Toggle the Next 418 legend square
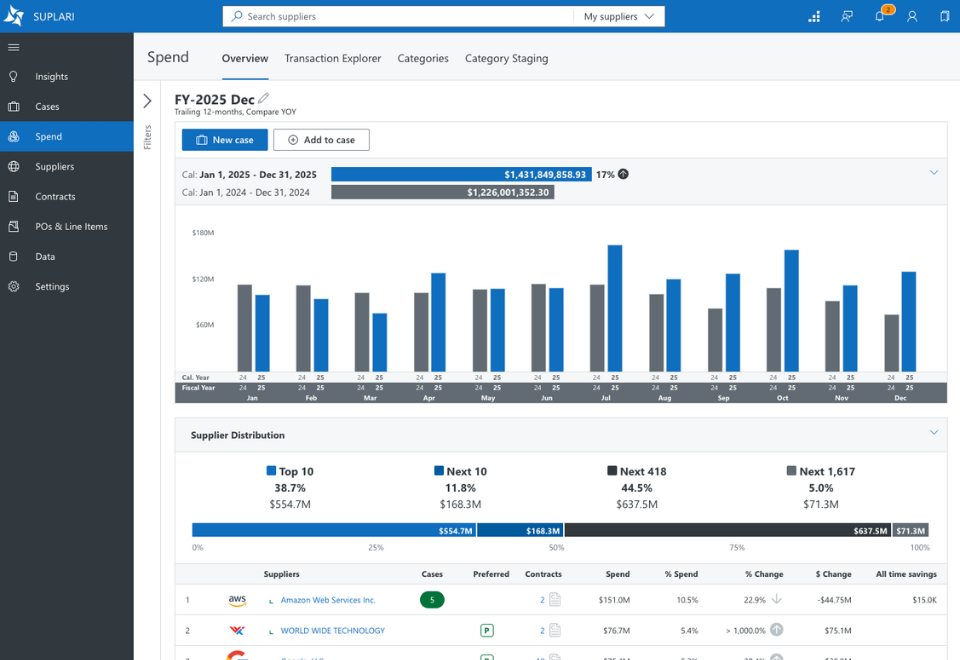Screen dimensions: 960x660 (612, 471)
